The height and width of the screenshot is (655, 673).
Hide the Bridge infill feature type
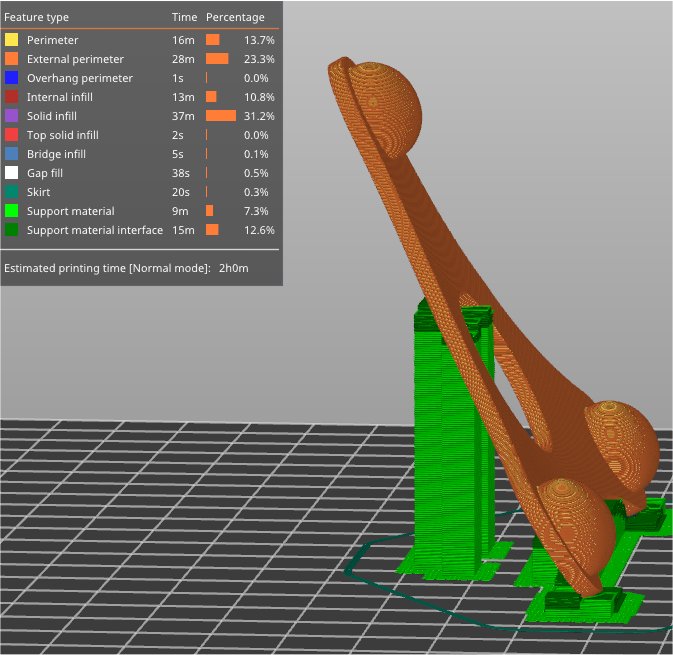click(56, 154)
